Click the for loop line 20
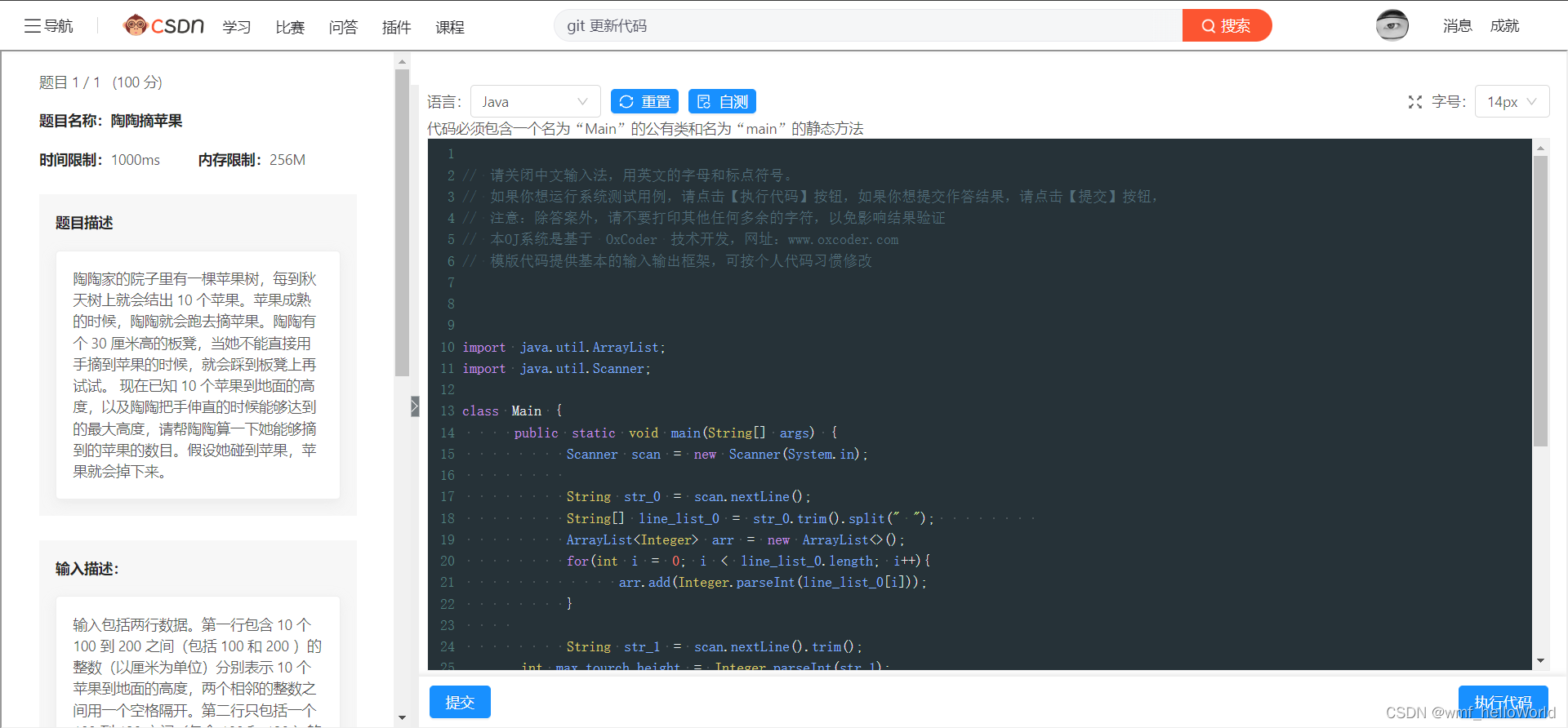 [749, 562]
